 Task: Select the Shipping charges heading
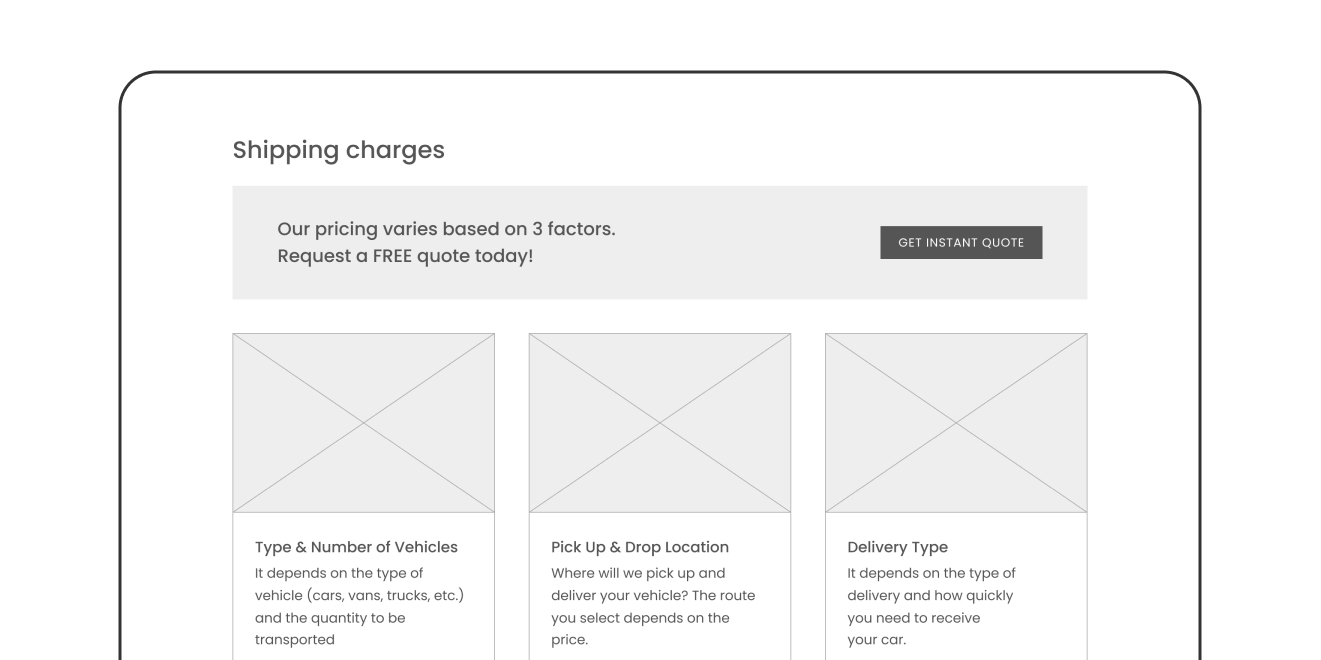(x=338, y=150)
